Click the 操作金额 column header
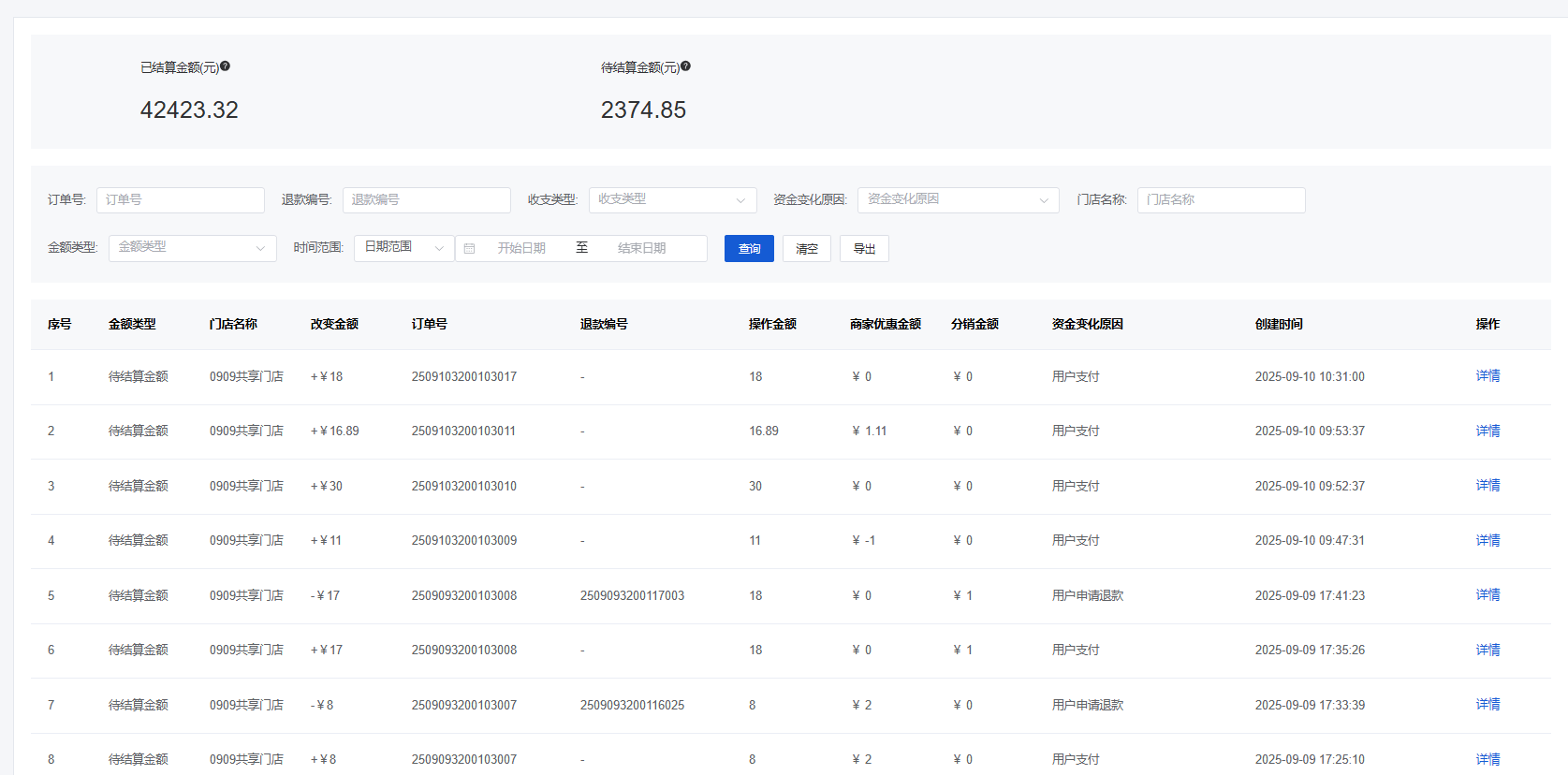The height and width of the screenshot is (775, 1568). point(772,324)
